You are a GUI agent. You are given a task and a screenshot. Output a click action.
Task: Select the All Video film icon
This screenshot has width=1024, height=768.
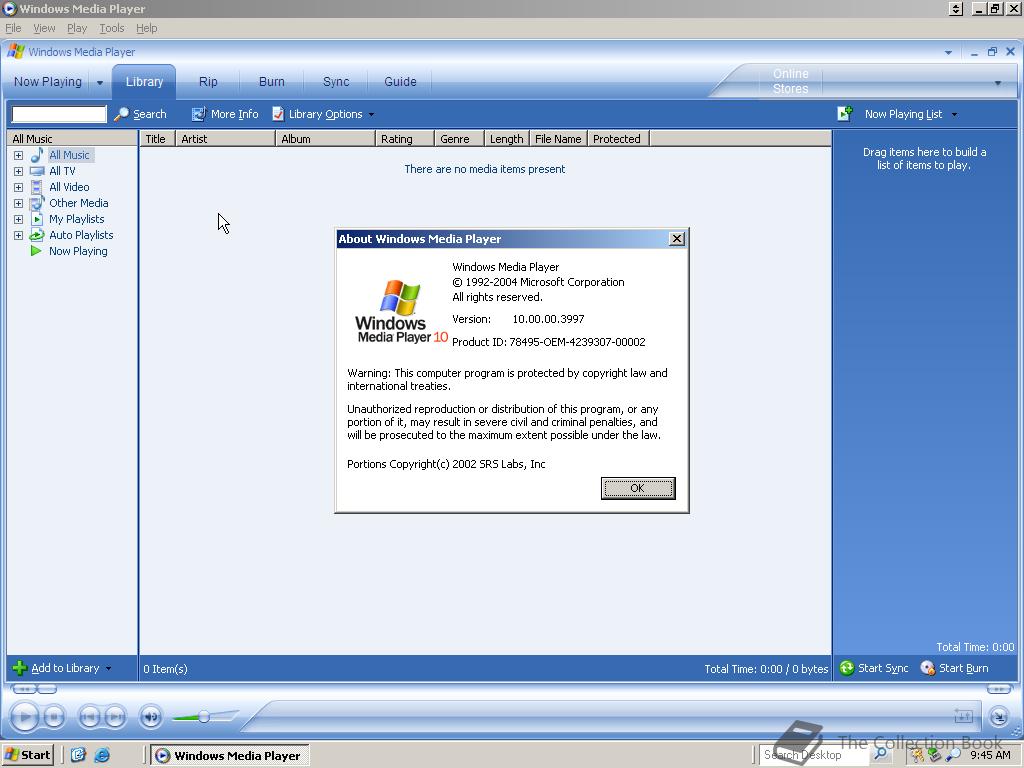pyautogui.click(x=37, y=187)
